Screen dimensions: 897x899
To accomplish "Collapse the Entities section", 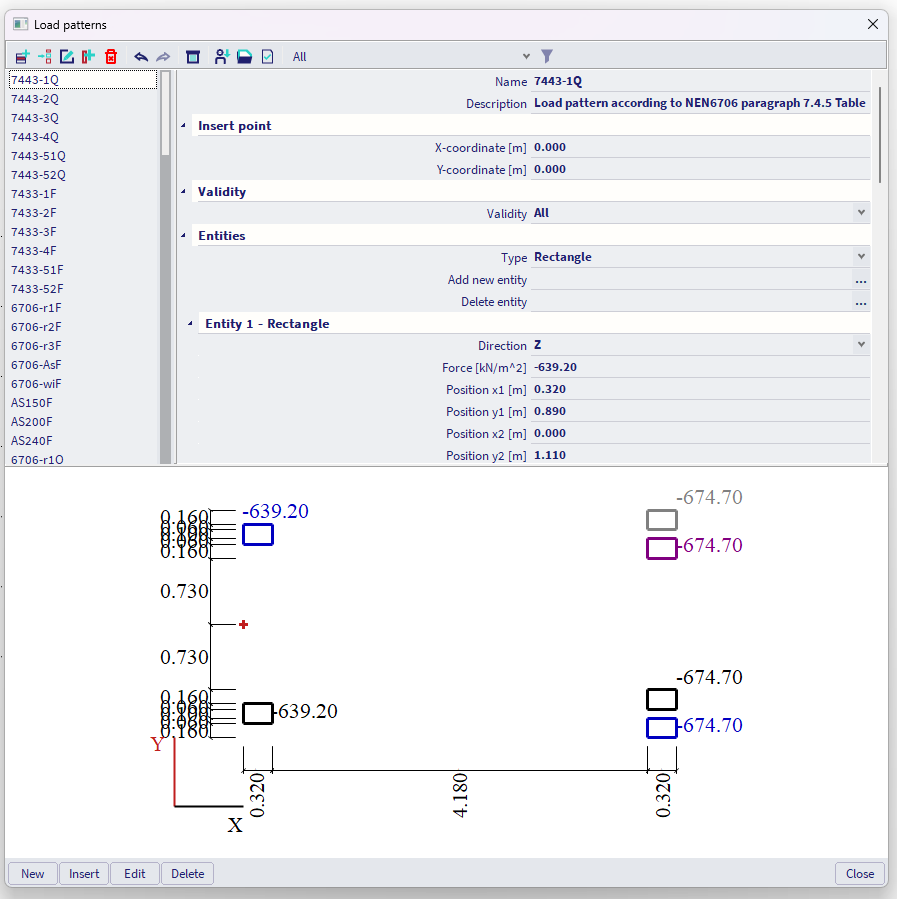I will click(183, 236).
